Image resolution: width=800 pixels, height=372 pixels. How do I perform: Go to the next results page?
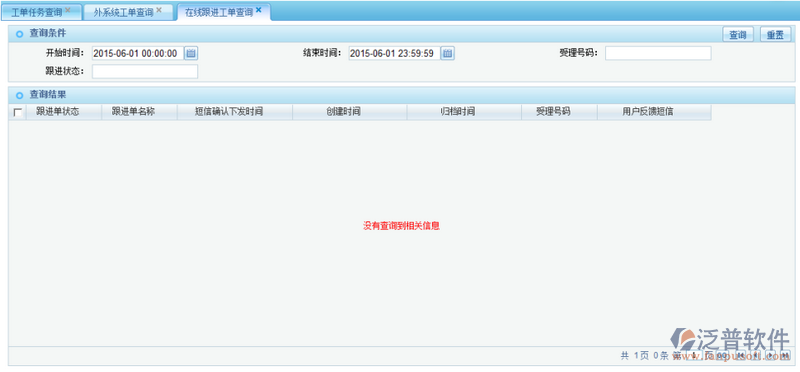coord(770,355)
